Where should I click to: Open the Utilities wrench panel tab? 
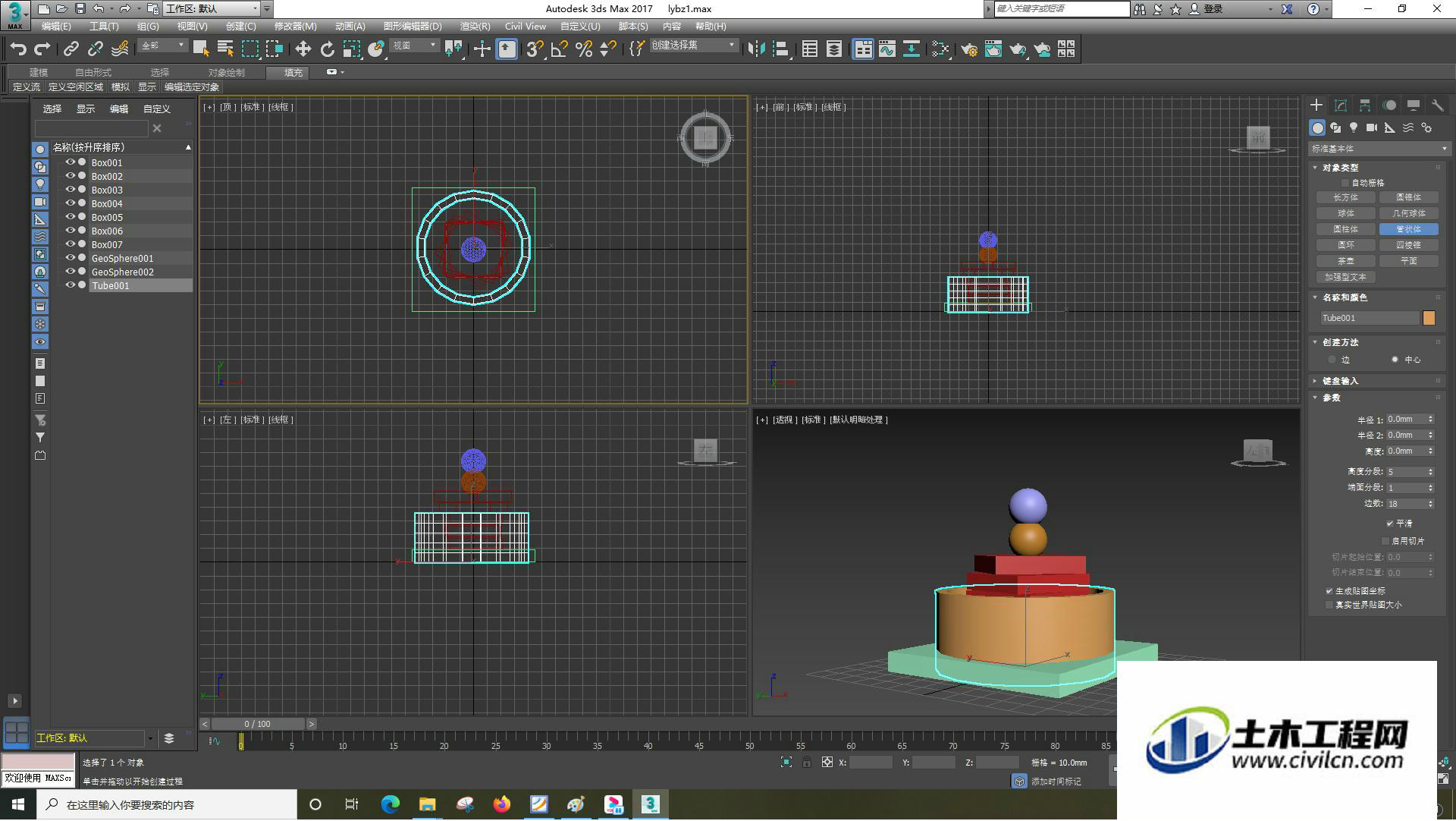1438,105
